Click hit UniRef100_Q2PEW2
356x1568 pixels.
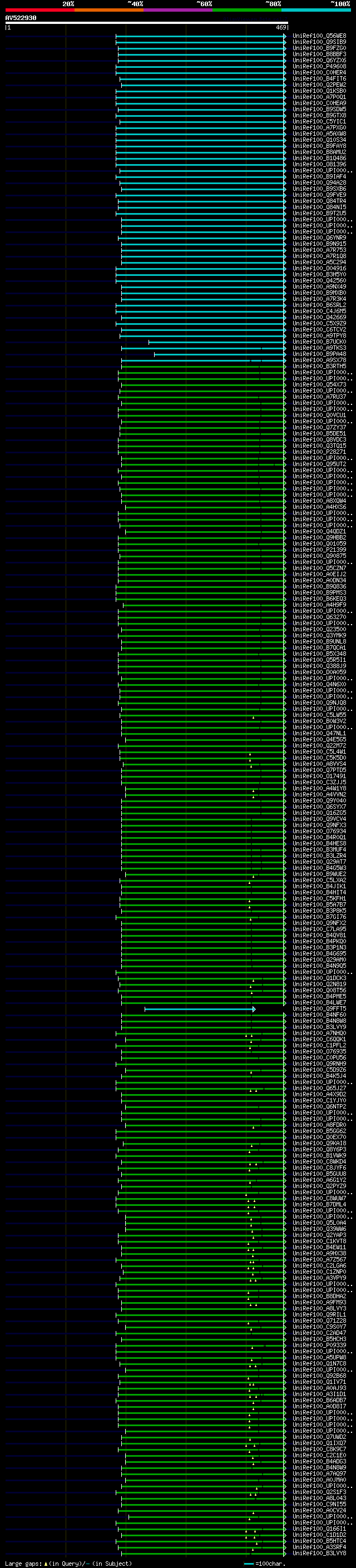(319, 85)
